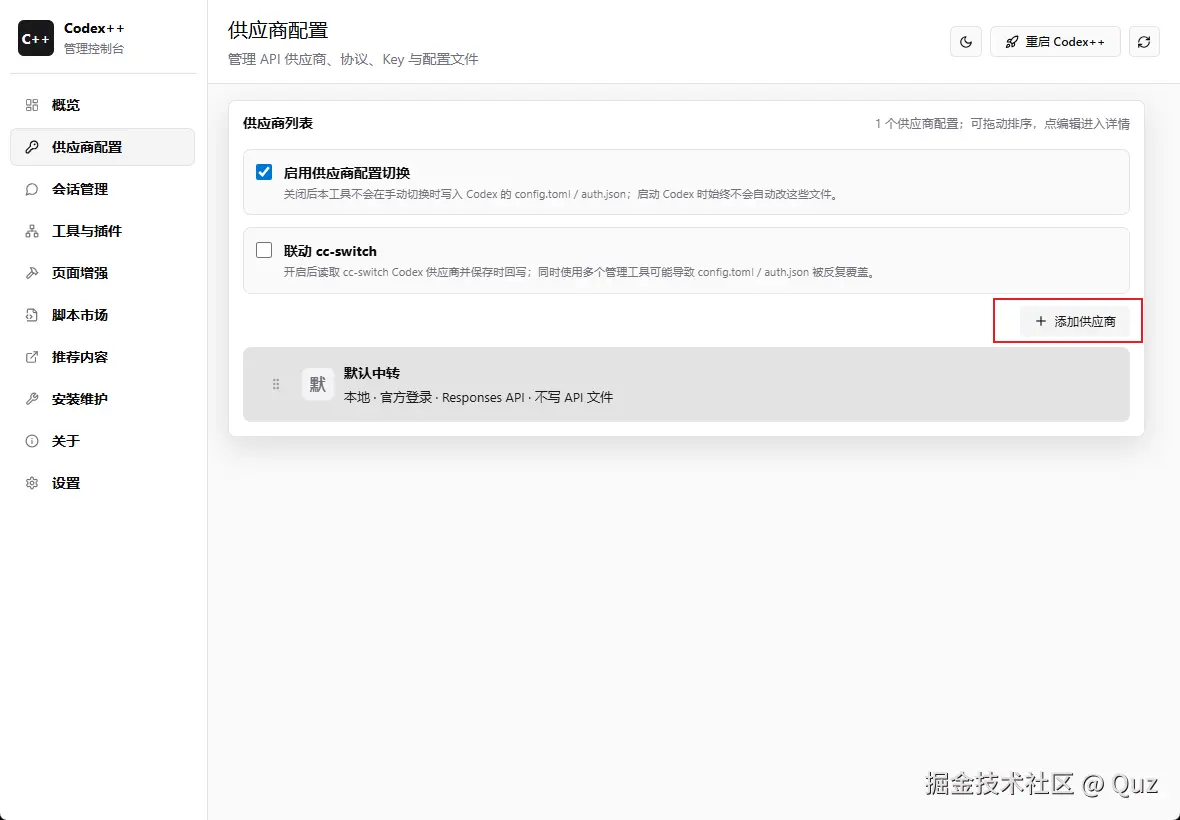
Task: Switch to 页面增强
Action: point(102,273)
